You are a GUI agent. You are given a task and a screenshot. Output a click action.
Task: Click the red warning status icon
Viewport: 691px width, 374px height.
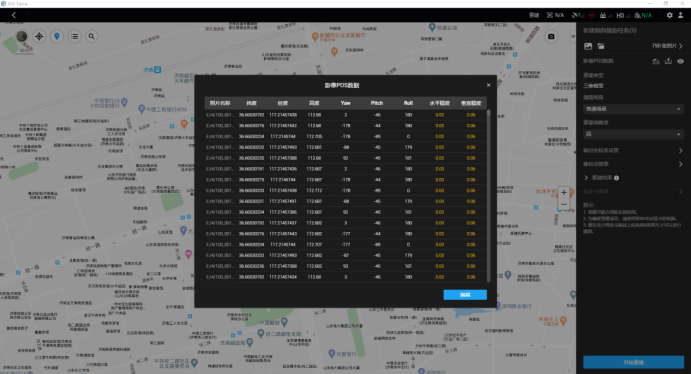pyautogui.click(x=591, y=15)
